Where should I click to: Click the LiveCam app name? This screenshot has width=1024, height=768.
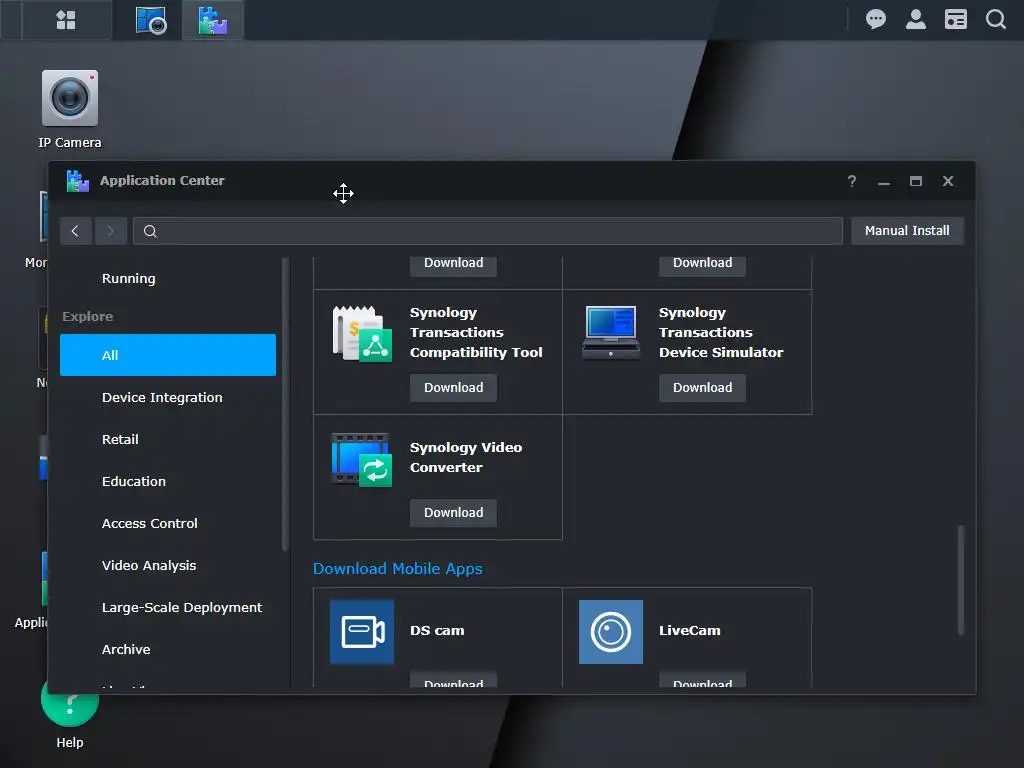click(x=690, y=631)
